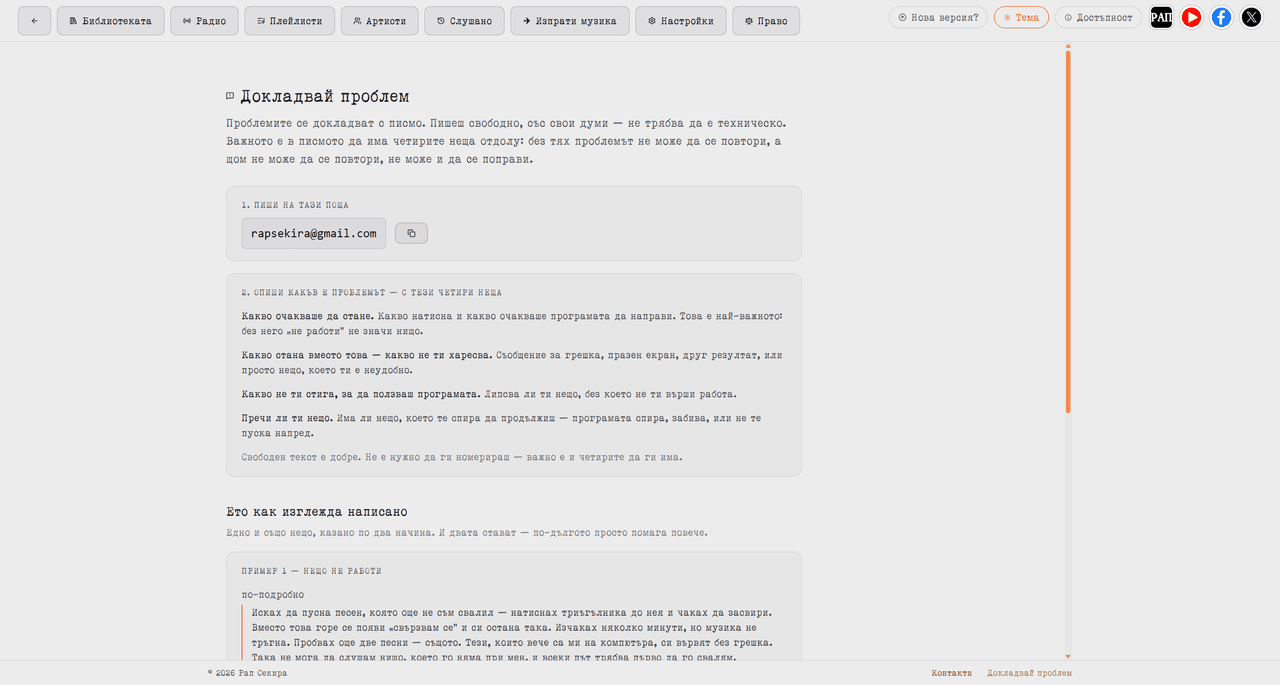Image resolution: width=1280 pixels, height=685 pixels.
Task: Click the page vertical scrollbar
Action: click(x=1068, y=230)
